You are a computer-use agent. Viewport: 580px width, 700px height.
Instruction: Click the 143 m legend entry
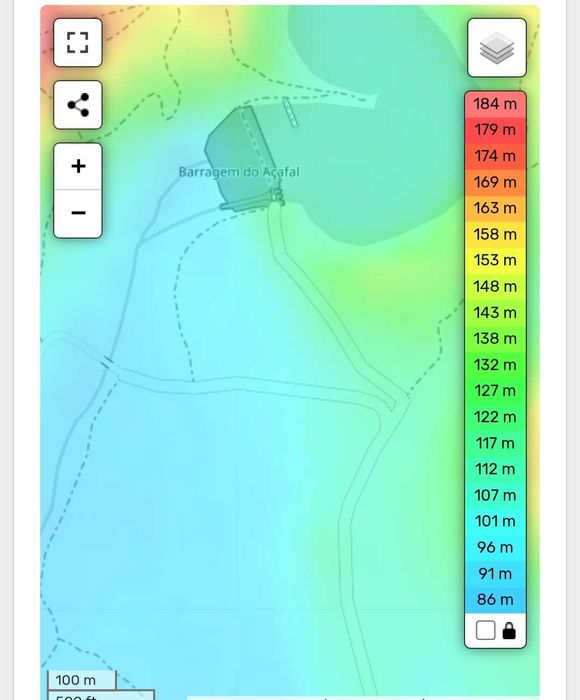click(495, 312)
